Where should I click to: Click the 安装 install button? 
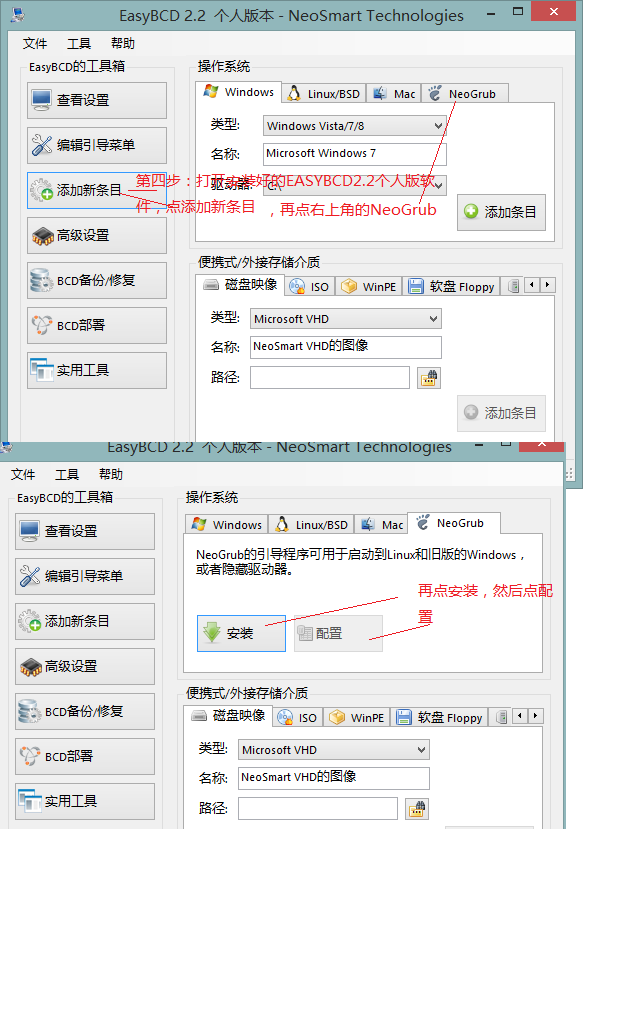tap(242, 633)
